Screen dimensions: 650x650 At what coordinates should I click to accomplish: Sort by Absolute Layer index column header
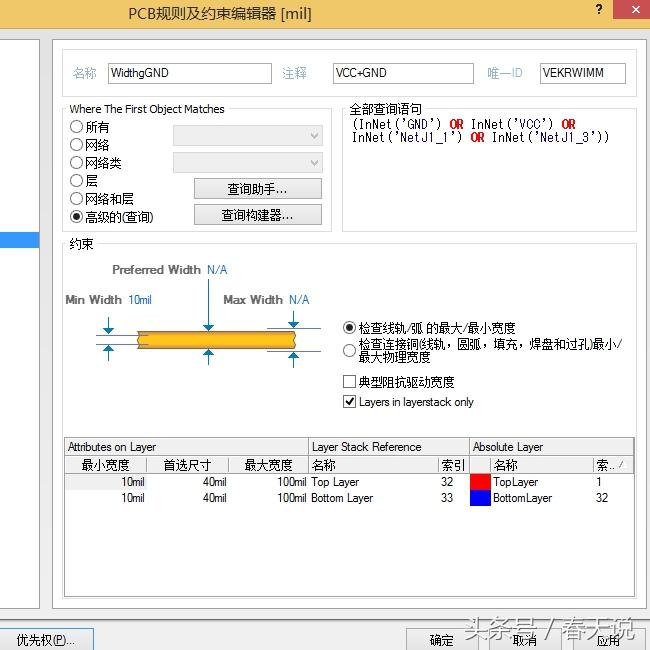pos(613,465)
